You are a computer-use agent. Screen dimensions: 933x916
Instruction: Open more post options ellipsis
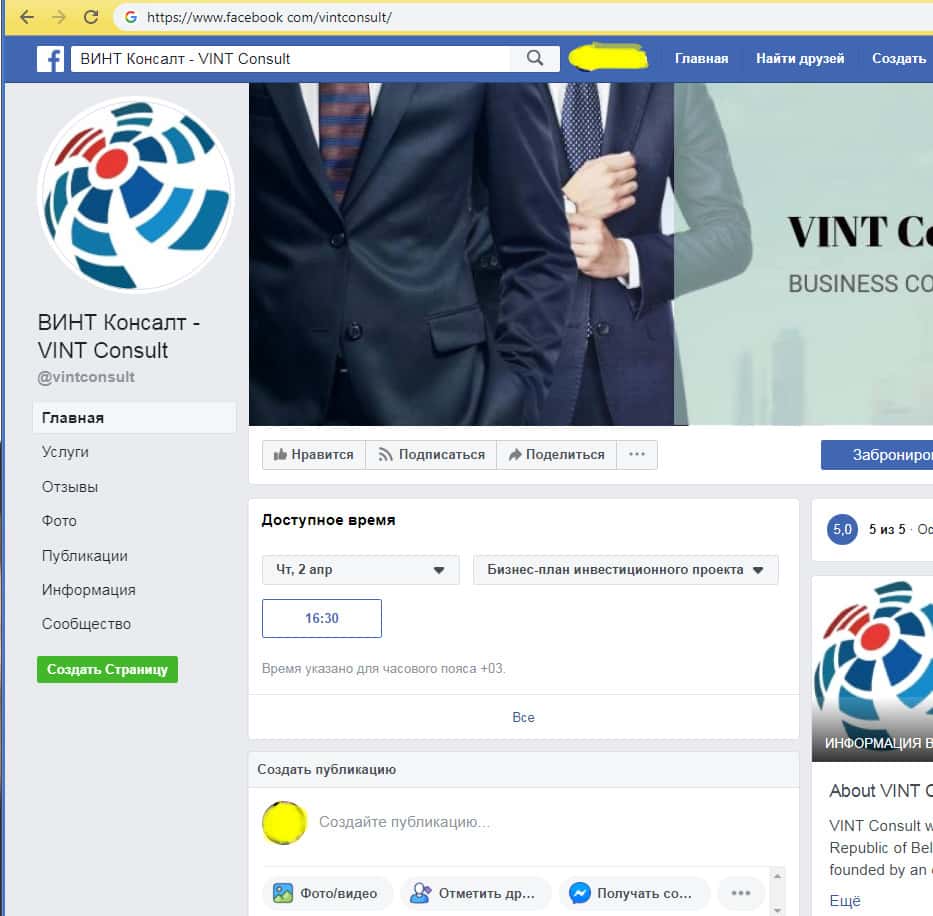pos(740,893)
